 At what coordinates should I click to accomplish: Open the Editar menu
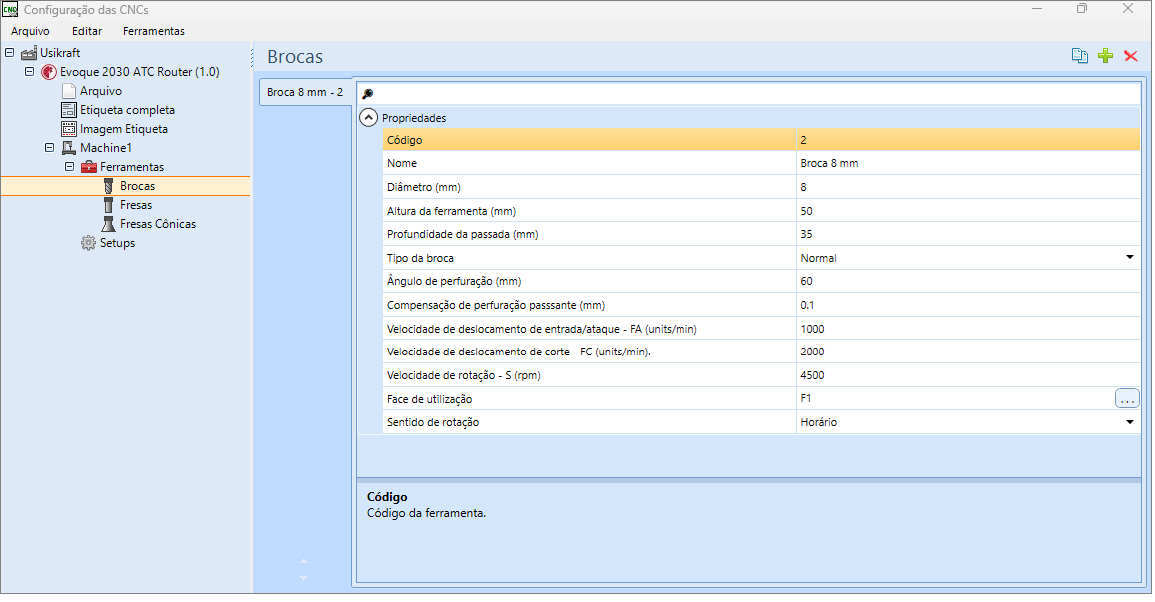[x=87, y=31]
